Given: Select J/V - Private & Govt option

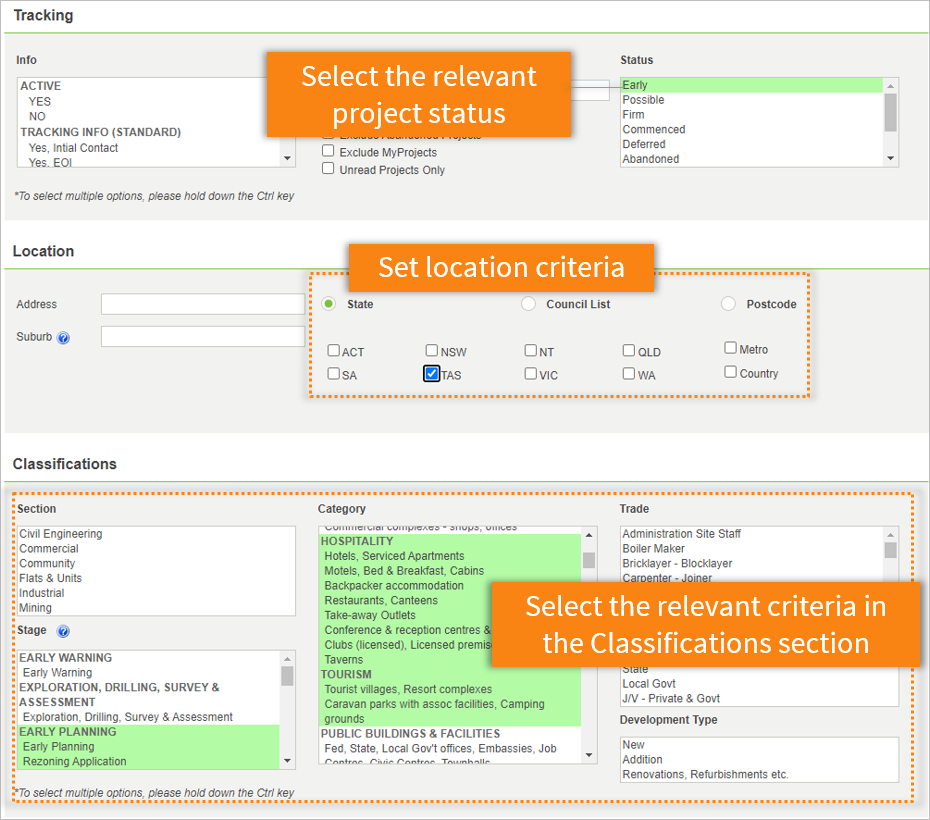Looking at the screenshot, I should click(759, 699).
